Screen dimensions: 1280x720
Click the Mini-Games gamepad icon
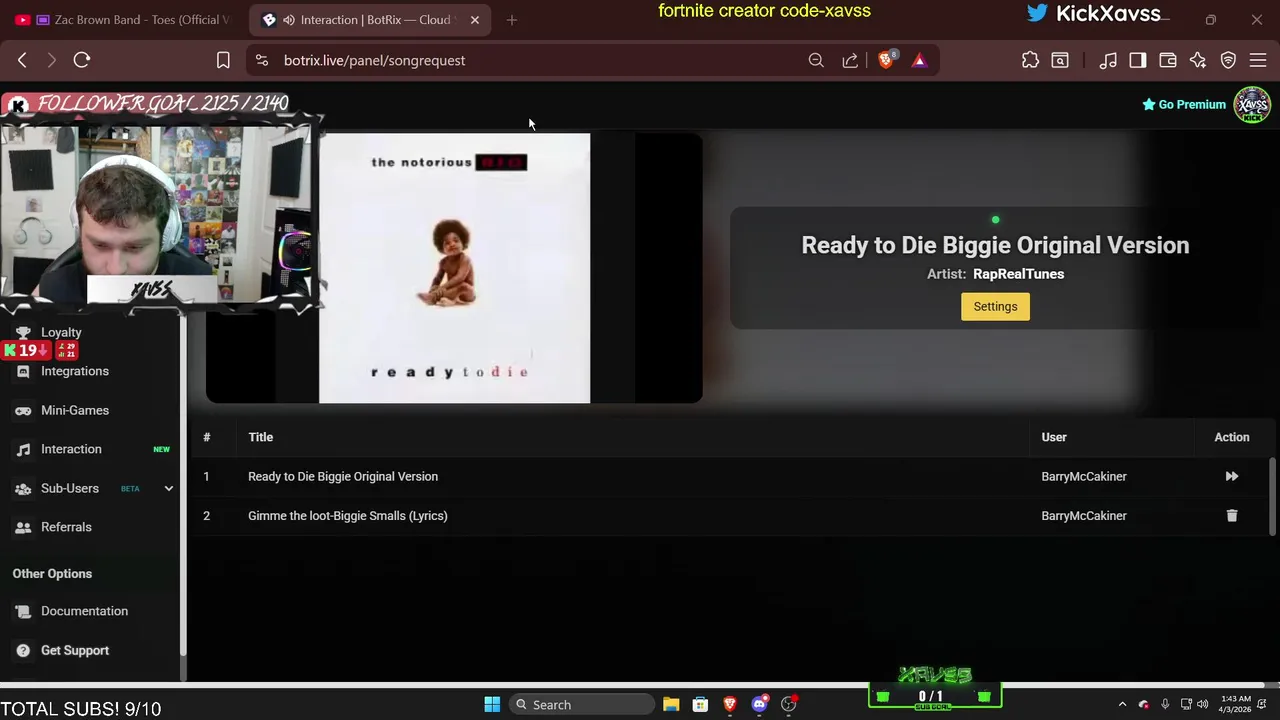(x=23, y=410)
